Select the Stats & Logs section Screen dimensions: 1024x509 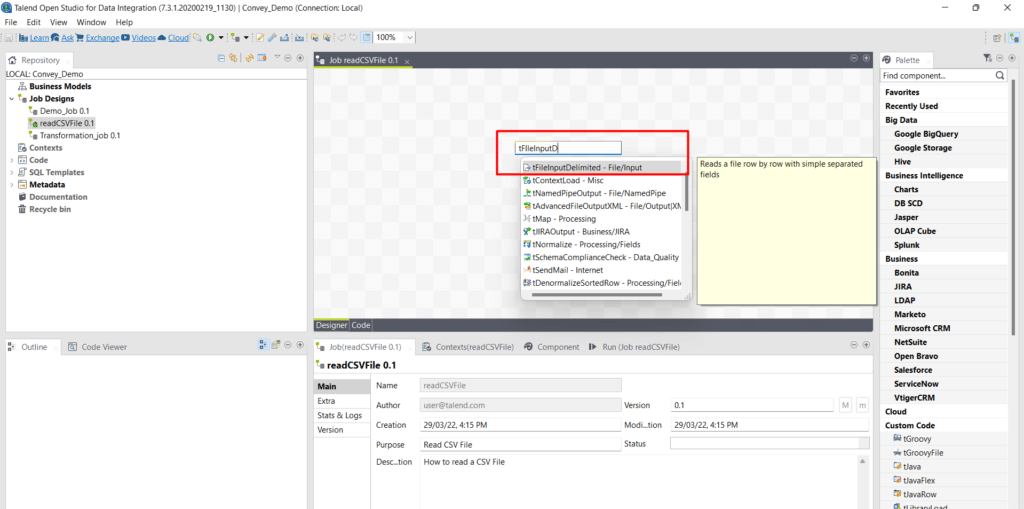[x=342, y=416]
